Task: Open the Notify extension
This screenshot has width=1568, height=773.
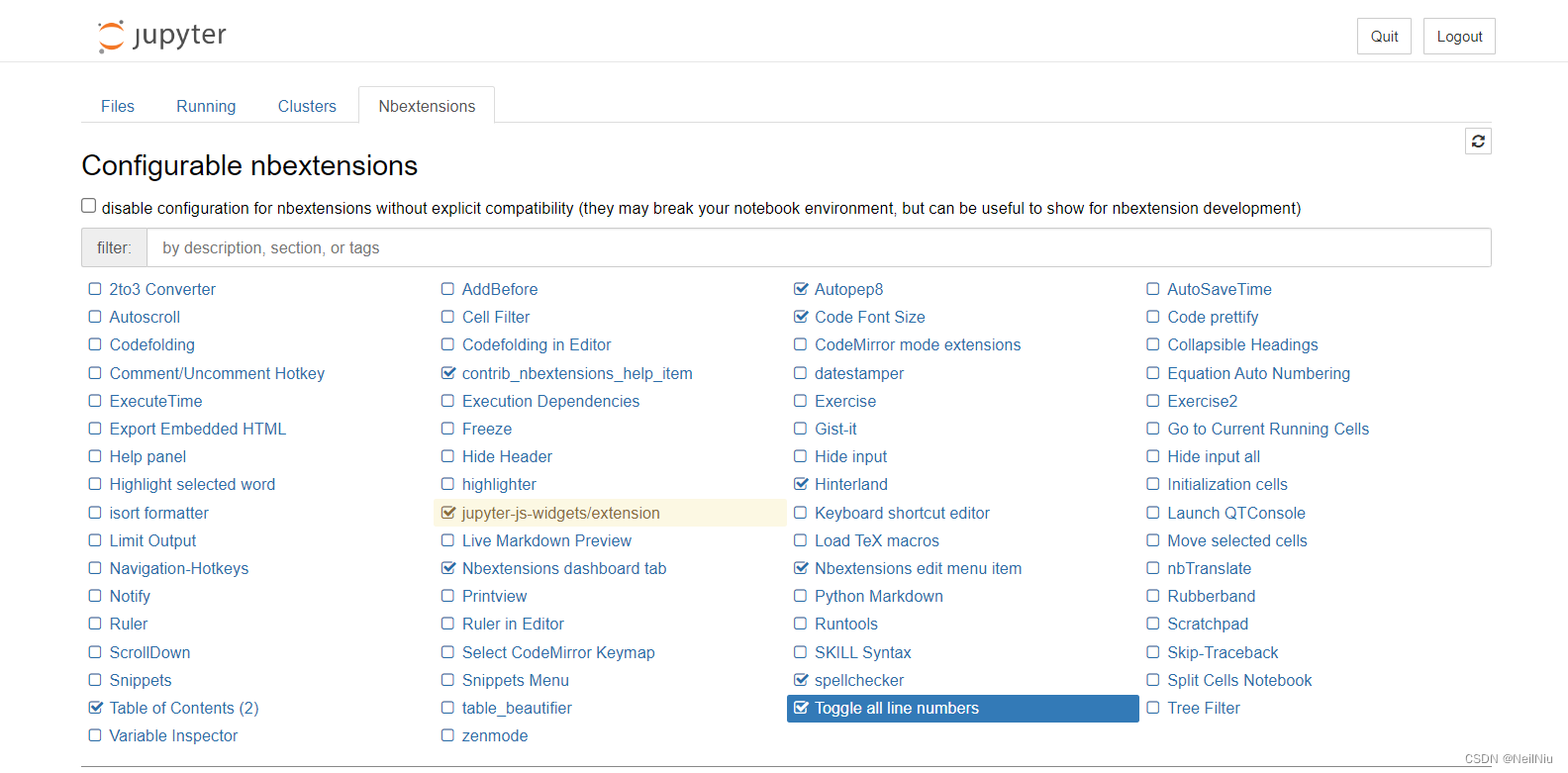Action: click(130, 596)
